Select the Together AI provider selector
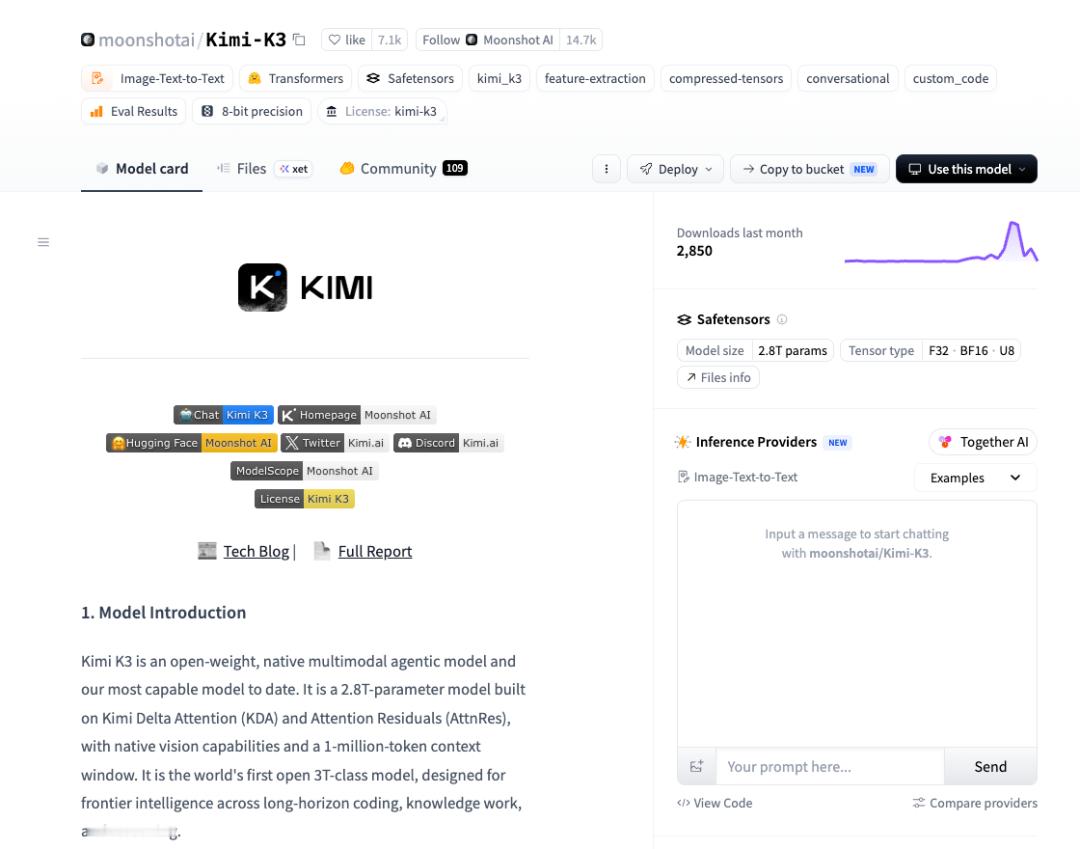The width and height of the screenshot is (1080, 849). (983, 442)
